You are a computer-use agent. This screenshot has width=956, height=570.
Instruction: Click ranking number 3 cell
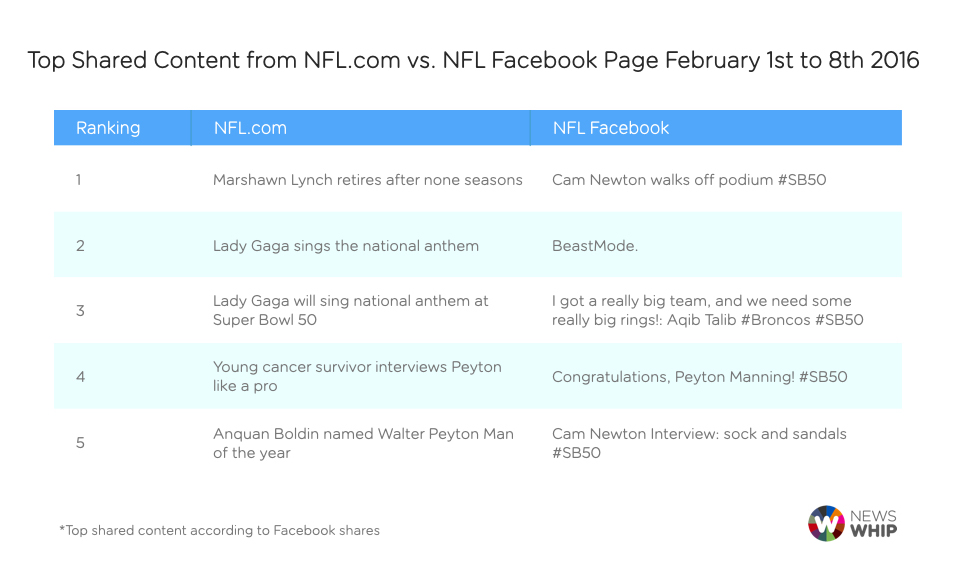point(80,310)
